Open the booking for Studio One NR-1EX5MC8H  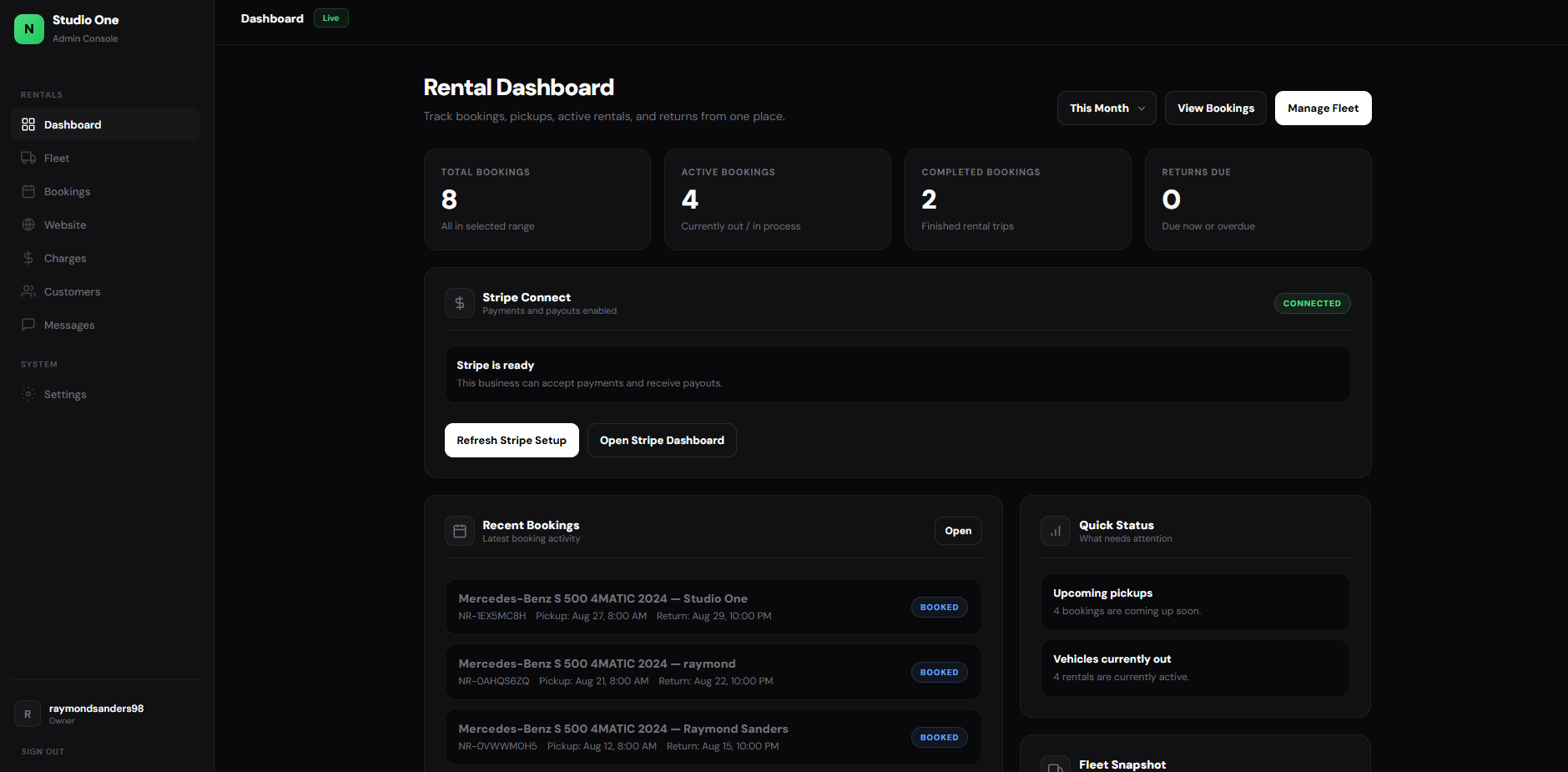point(713,607)
